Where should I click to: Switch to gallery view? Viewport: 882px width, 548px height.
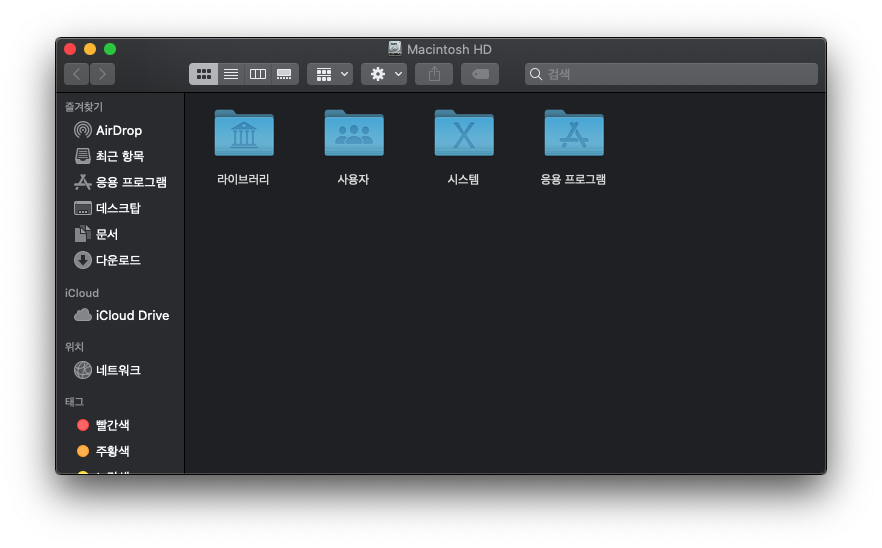point(285,74)
